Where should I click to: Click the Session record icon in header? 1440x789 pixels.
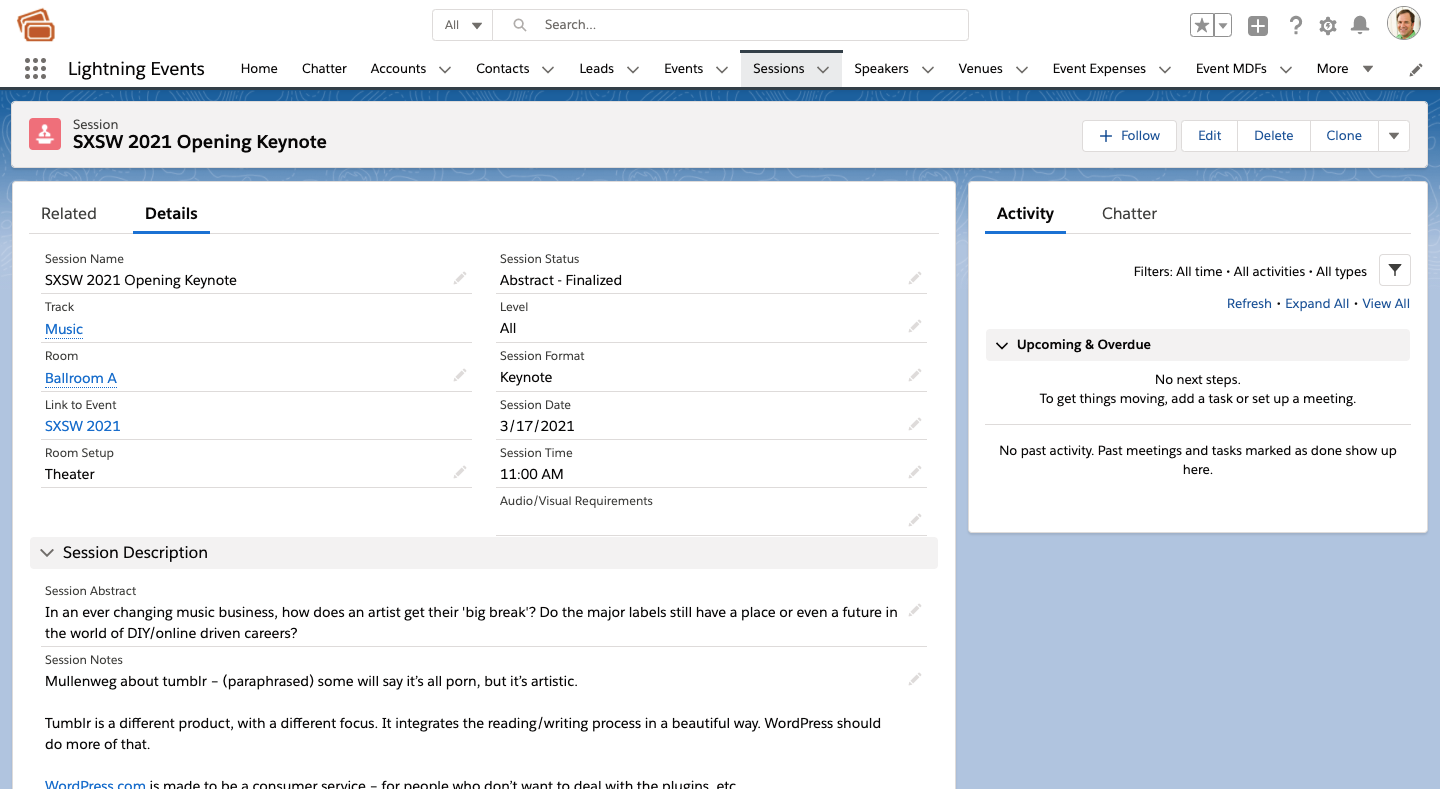tap(44, 134)
